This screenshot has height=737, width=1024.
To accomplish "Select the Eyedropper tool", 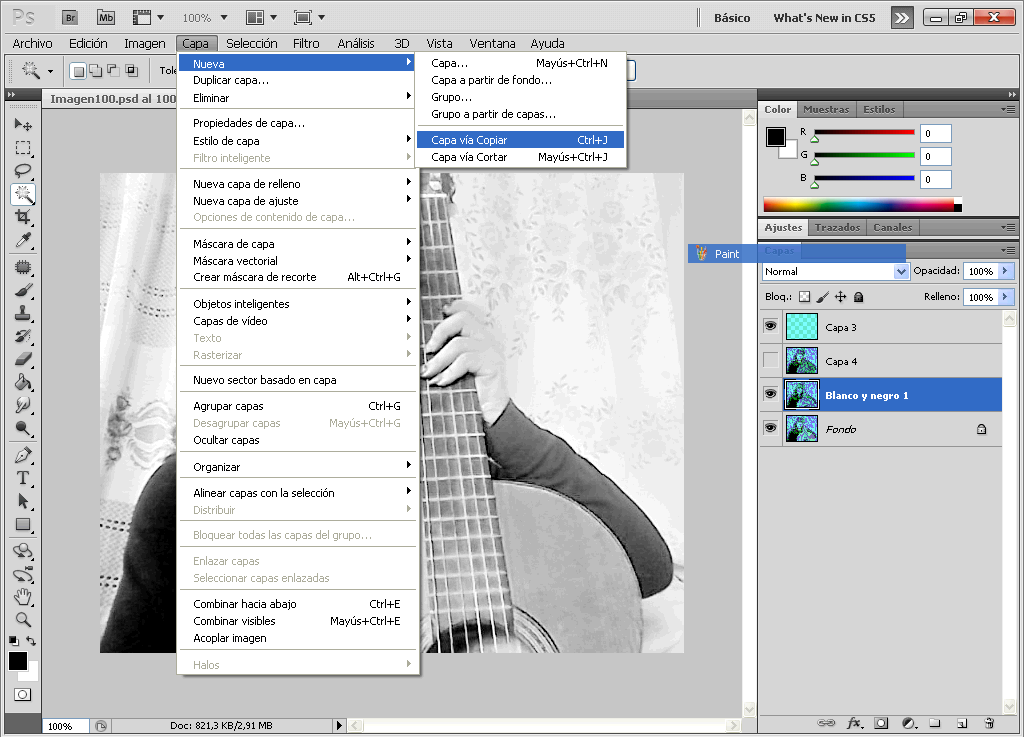I will click(23, 240).
